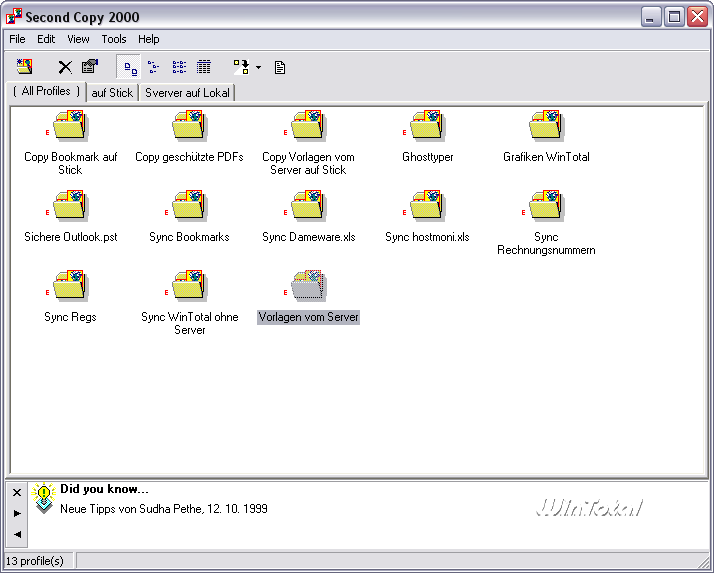
Task: Switch to Large Icons view
Action: pyautogui.click(x=130, y=68)
